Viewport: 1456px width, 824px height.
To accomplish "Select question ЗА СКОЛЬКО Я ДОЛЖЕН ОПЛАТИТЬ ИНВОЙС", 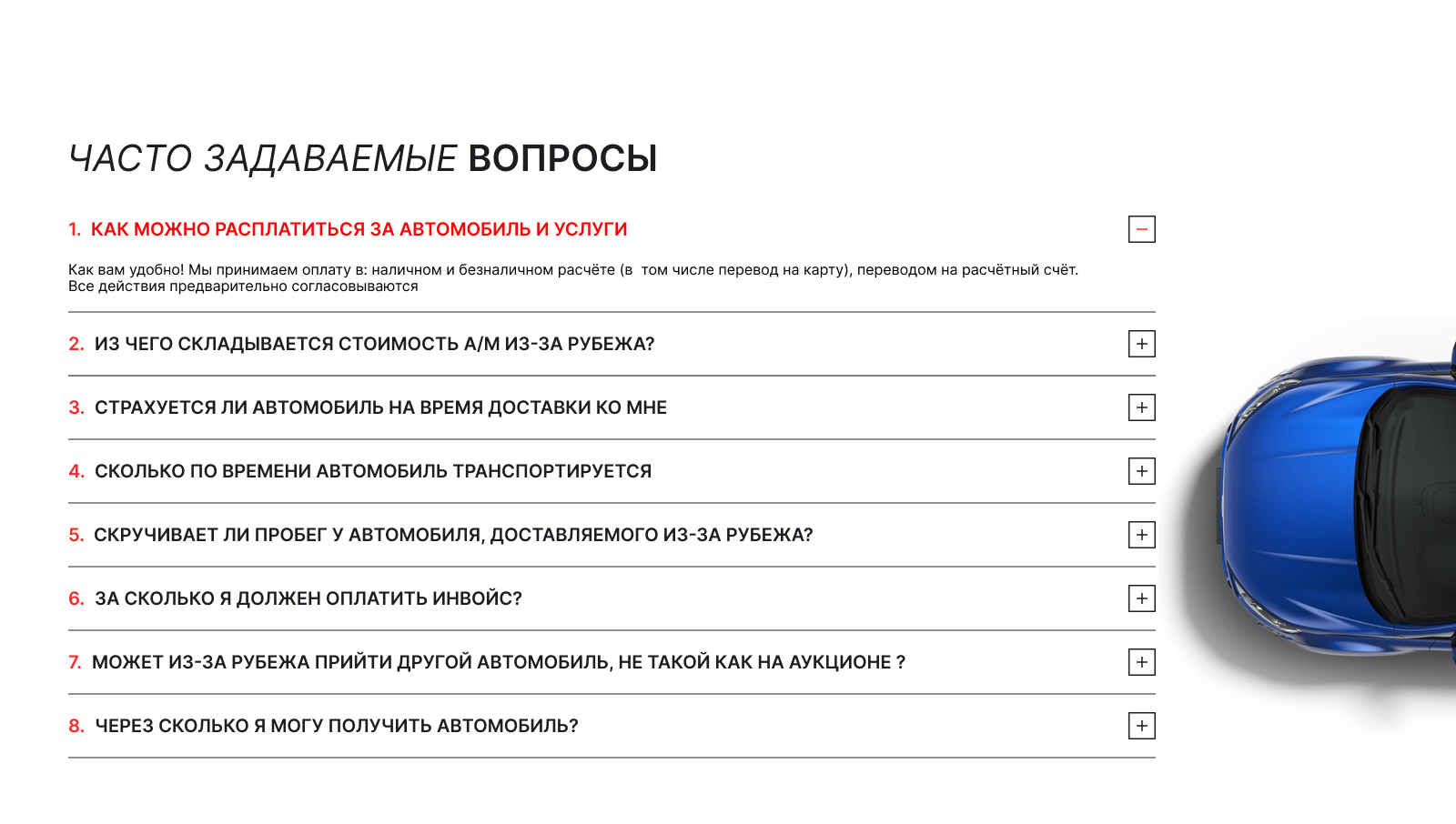I will coord(309,598).
